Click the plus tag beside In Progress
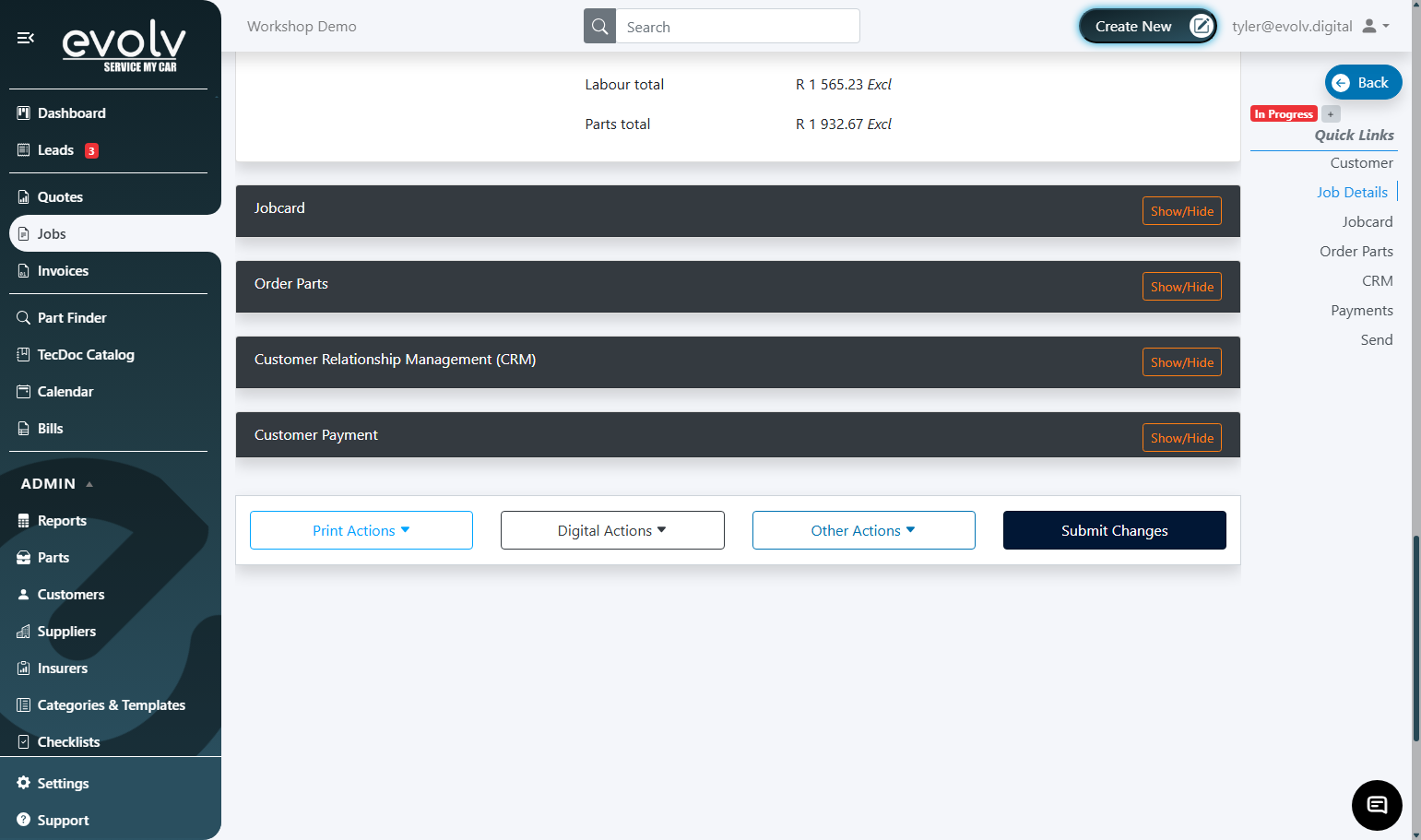Screen dimensions: 1421x840 coord(1331,114)
